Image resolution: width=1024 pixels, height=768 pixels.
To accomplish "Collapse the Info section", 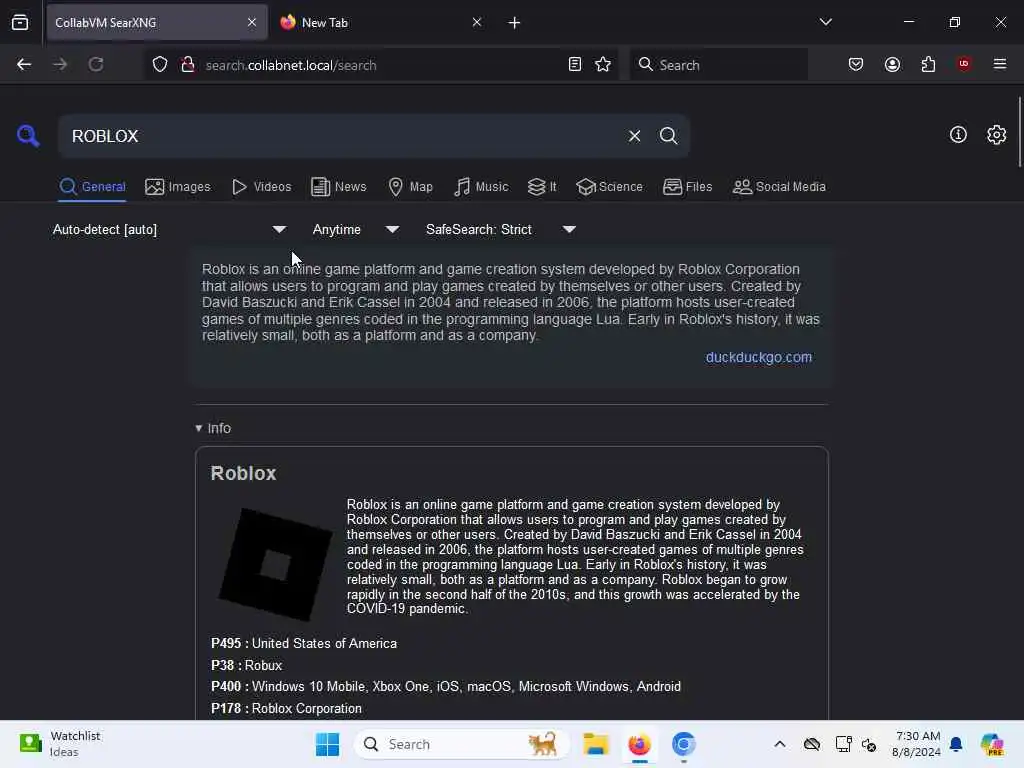I will [x=213, y=428].
